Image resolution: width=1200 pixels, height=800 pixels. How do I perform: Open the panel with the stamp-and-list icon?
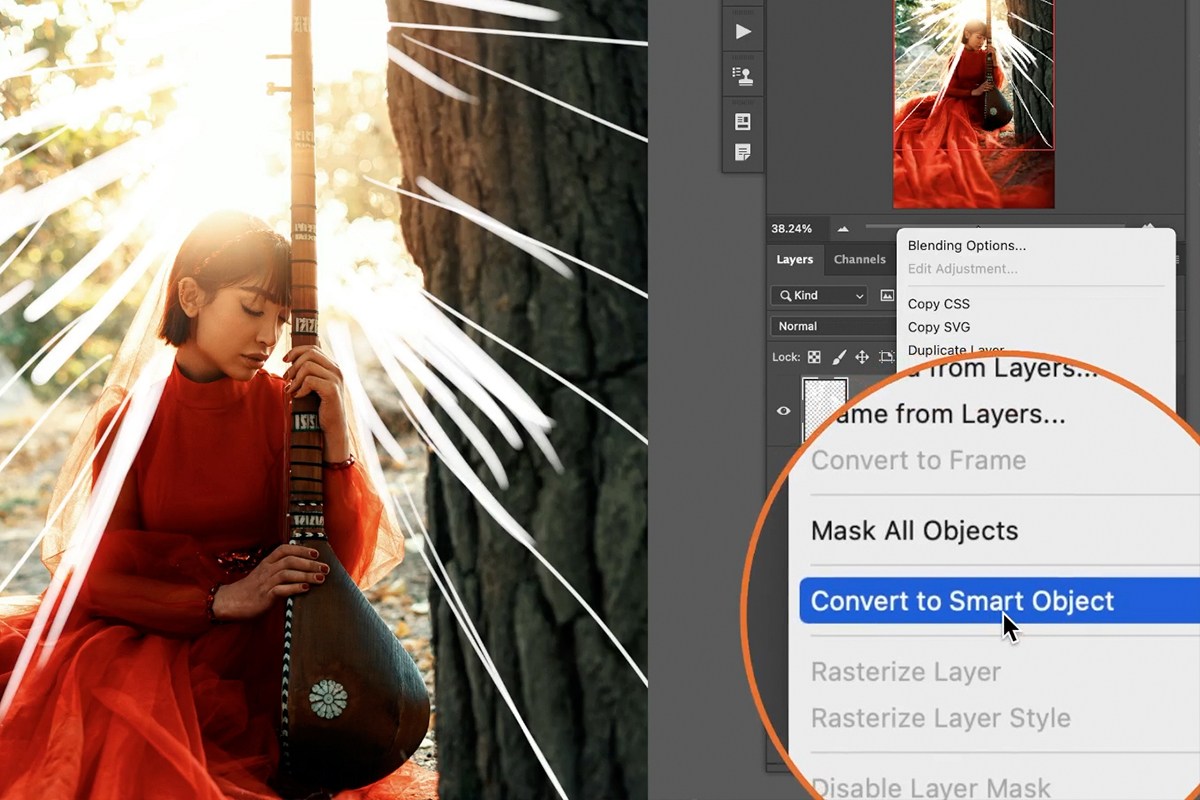743,76
